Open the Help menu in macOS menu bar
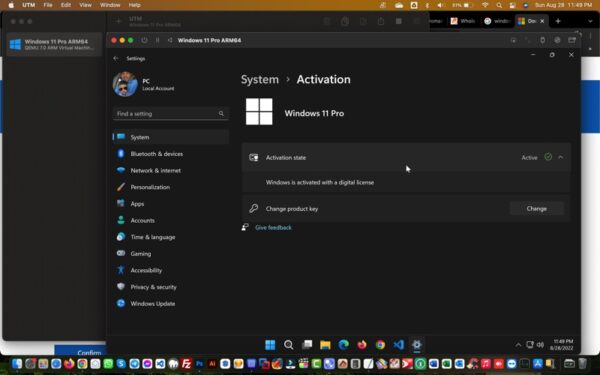Screen dimensions: 600x375 (x=134, y=5)
